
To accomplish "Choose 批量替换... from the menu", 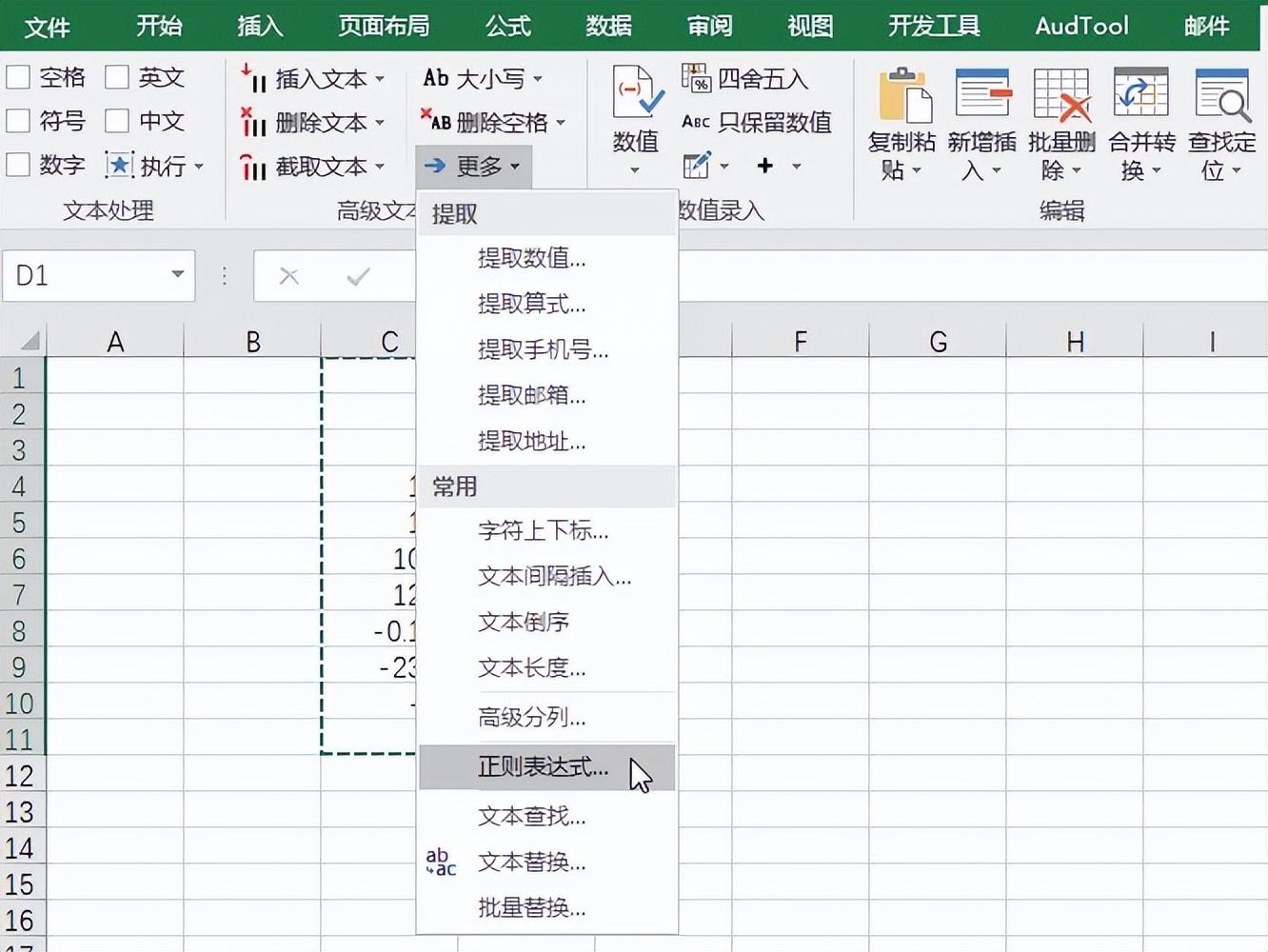I will point(547,907).
